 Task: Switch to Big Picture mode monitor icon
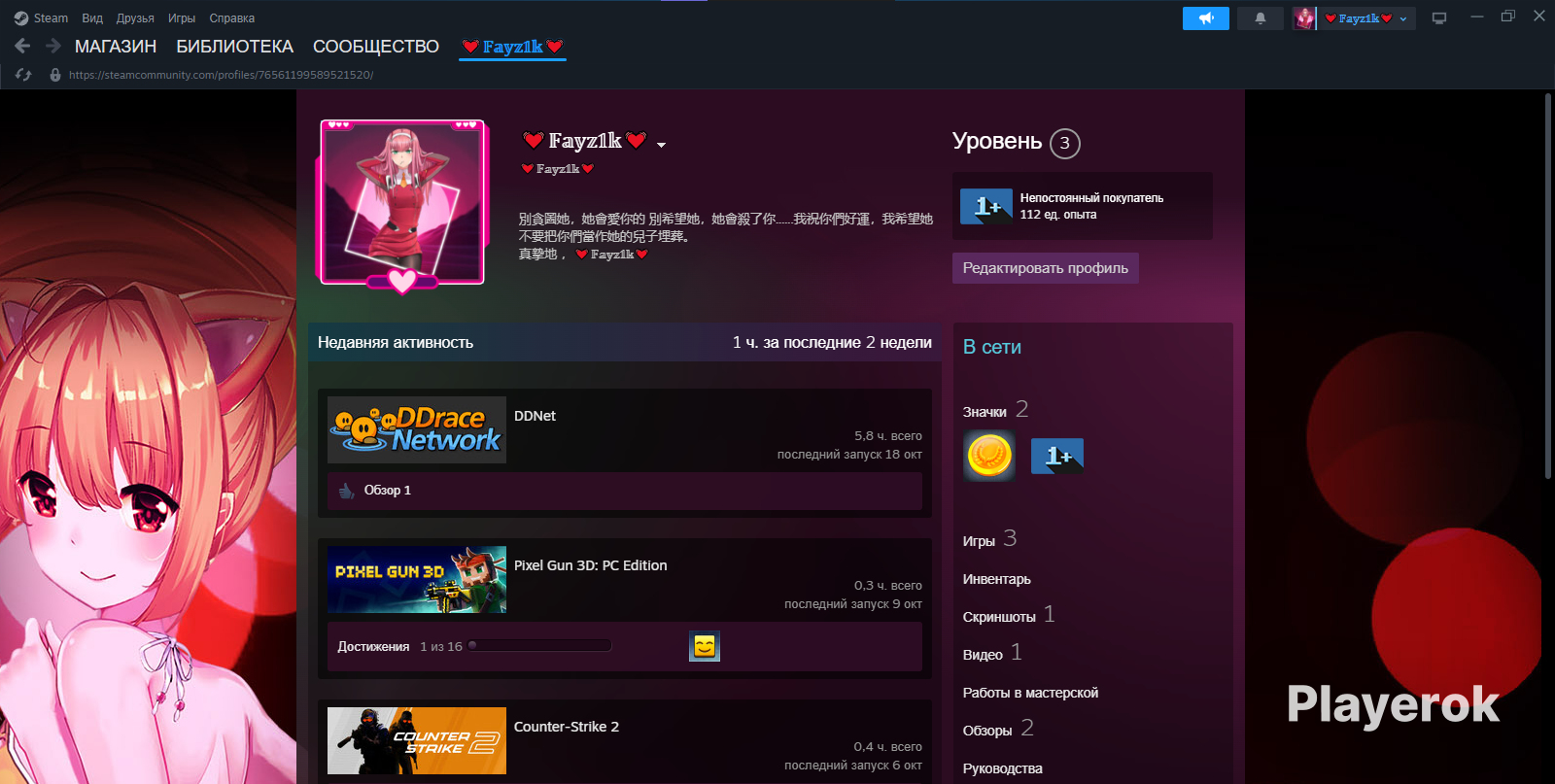coord(1439,18)
